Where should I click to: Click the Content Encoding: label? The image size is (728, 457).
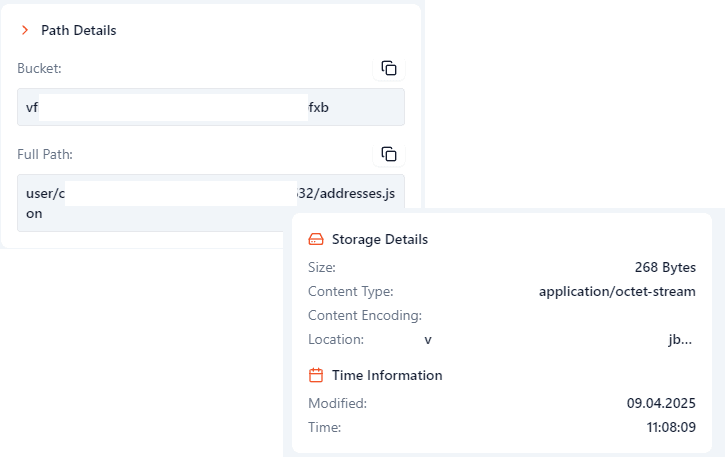[x=365, y=315]
